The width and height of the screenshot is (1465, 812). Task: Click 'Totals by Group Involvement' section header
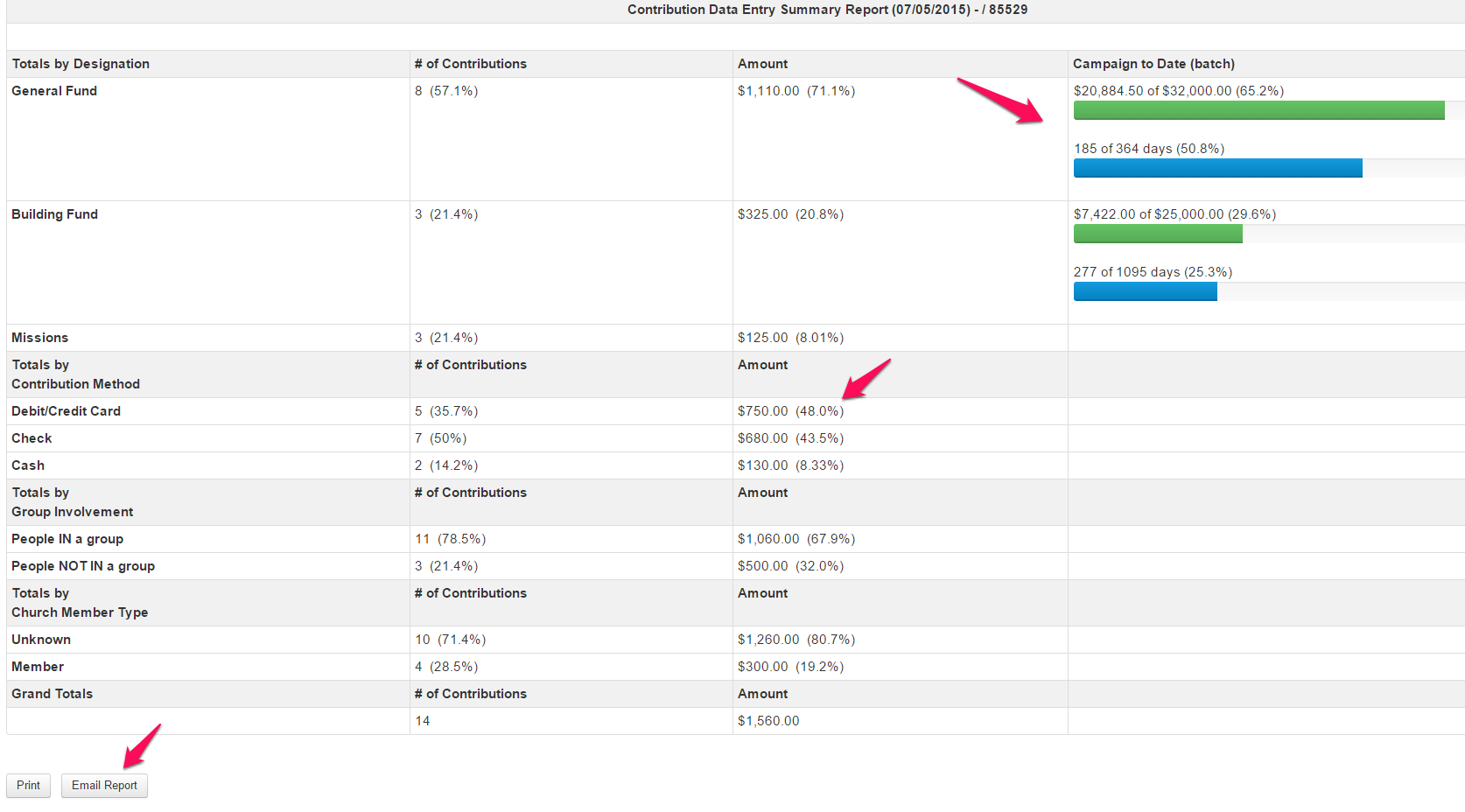tap(72, 502)
